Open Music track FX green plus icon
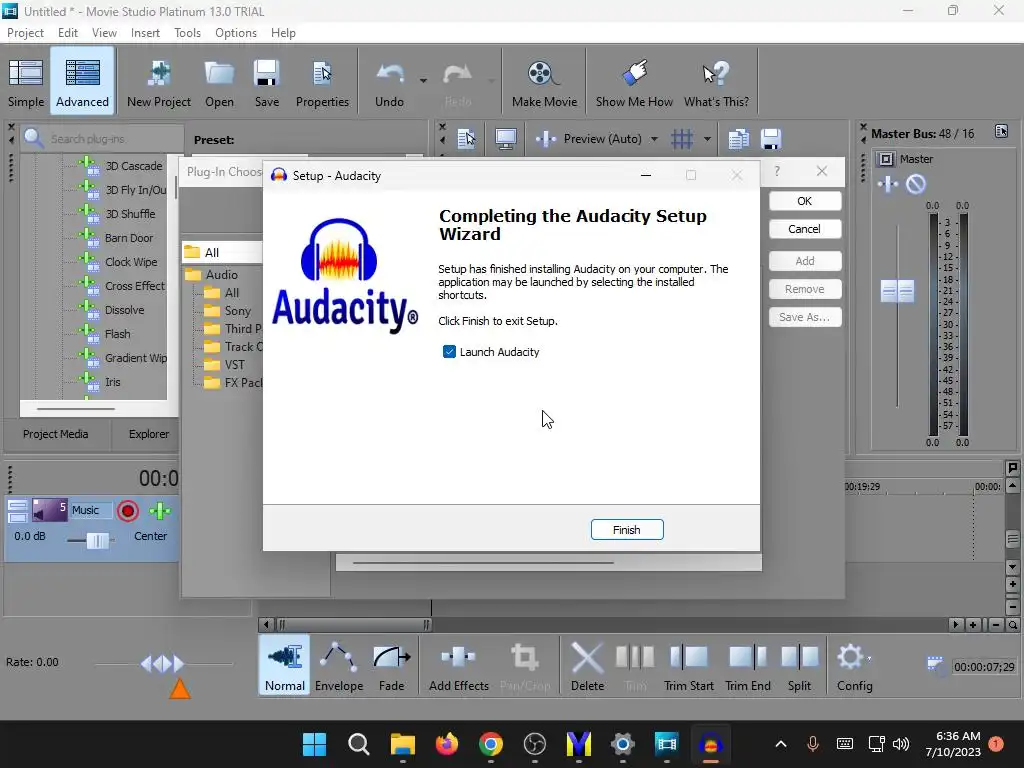Viewport: 1024px width, 768px height. tap(159, 511)
